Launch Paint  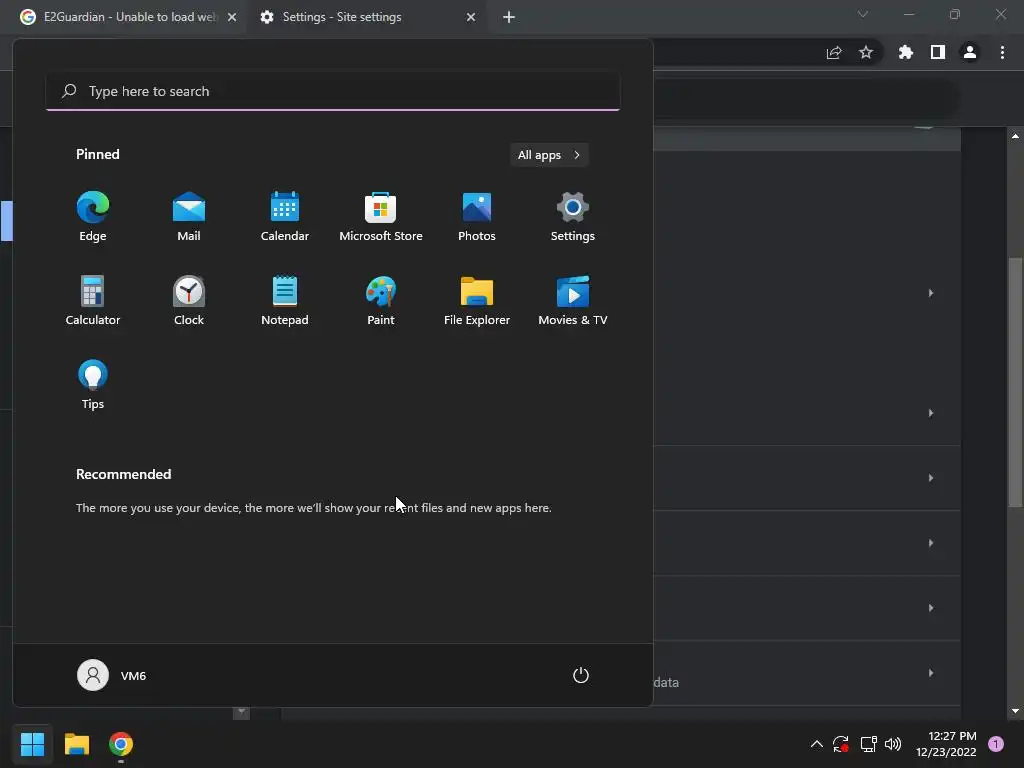click(381, 300)
